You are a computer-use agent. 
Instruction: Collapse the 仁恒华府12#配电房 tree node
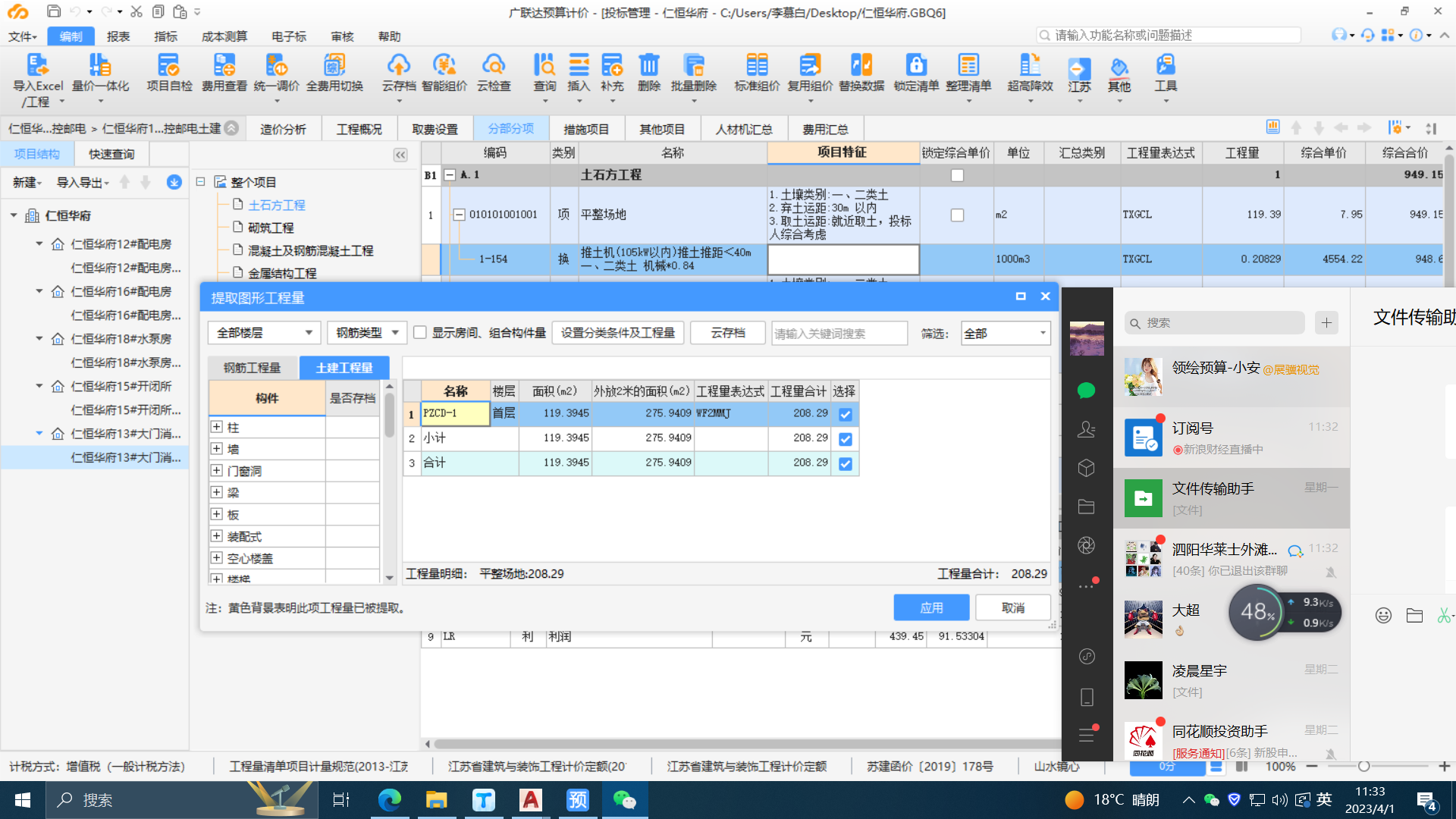pos(39,244)
